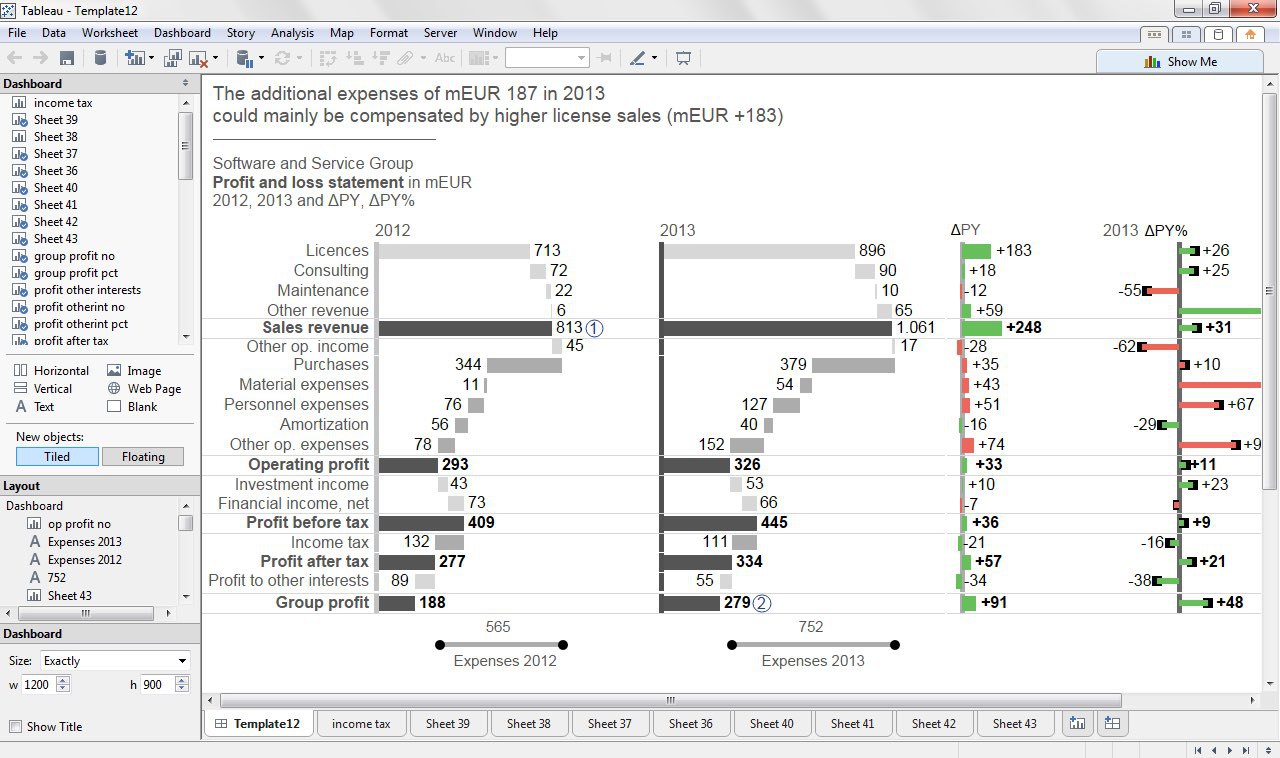The height and width of the screenshot is (758, 1280).
Task: Collapse the Dashboard sheets panel arrows
Action: click(186, 83)
